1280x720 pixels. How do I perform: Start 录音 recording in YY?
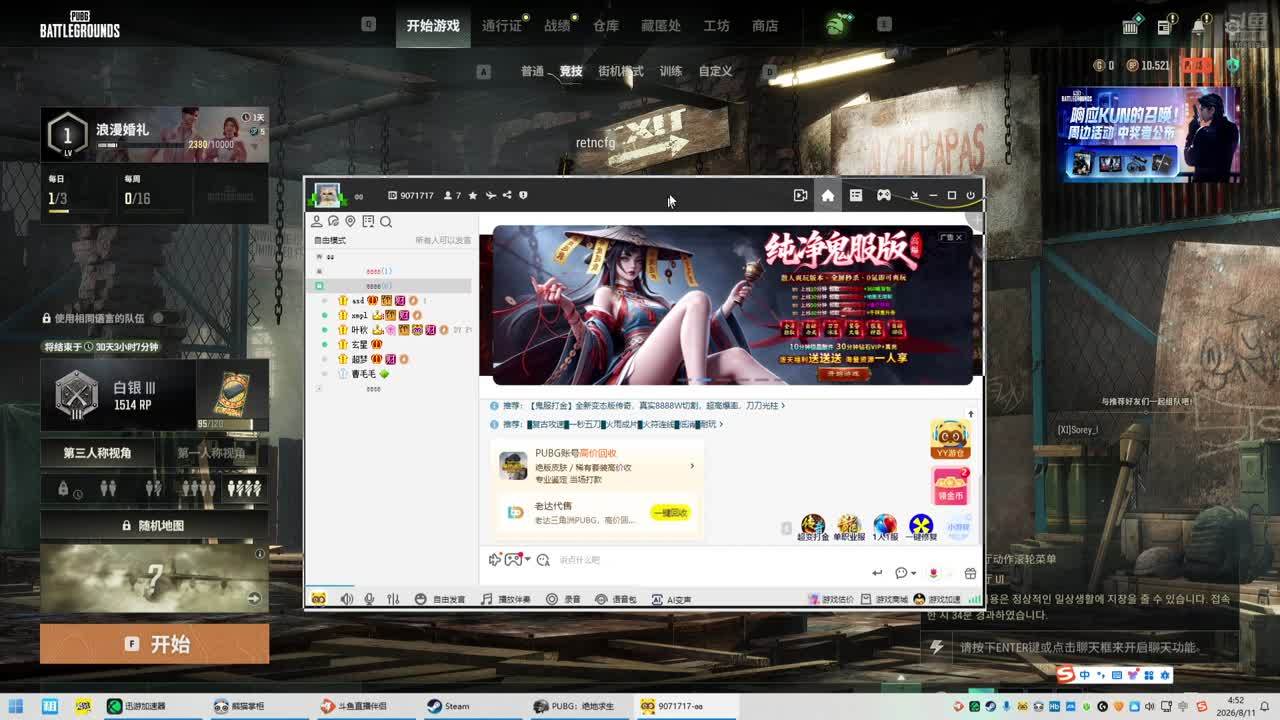563,599
